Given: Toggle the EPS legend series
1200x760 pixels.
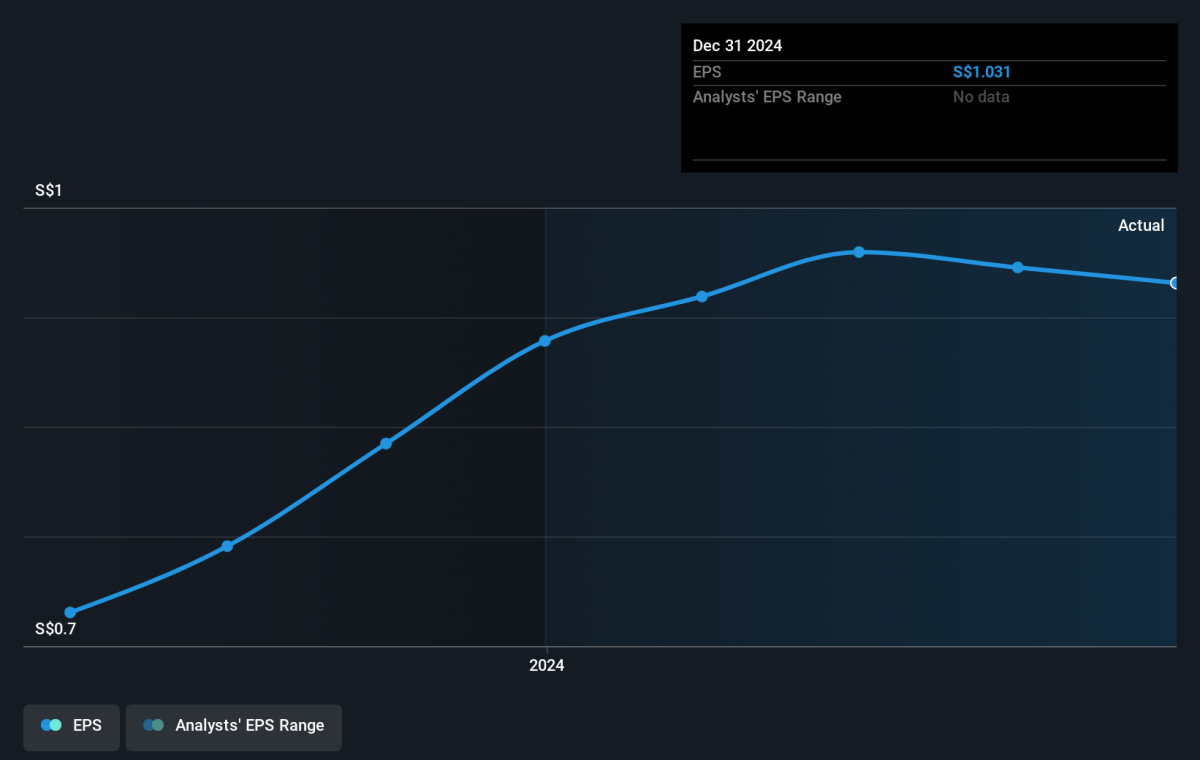Looking at the screenshot, I should click(71, 726).
